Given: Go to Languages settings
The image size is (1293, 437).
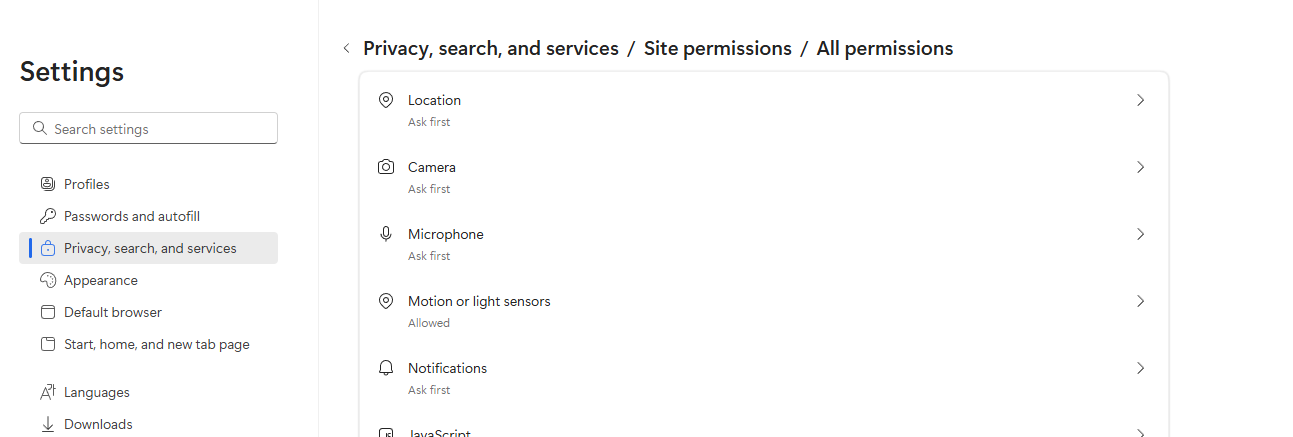Looking at the screenshot, I should (96, 392).
